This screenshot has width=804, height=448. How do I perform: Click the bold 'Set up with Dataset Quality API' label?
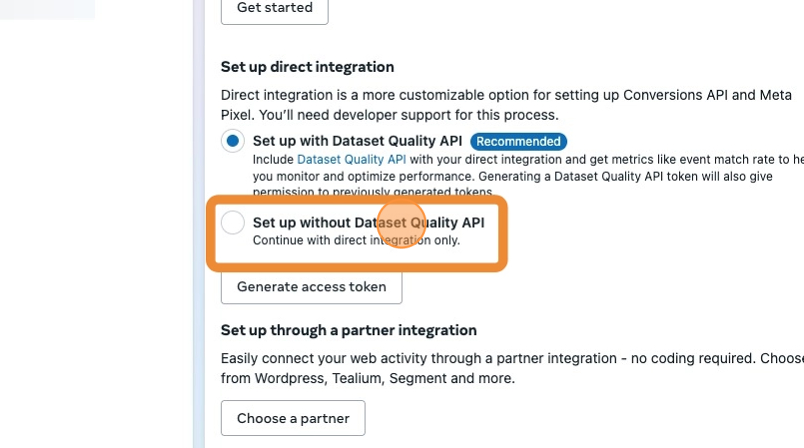(357, 141)
